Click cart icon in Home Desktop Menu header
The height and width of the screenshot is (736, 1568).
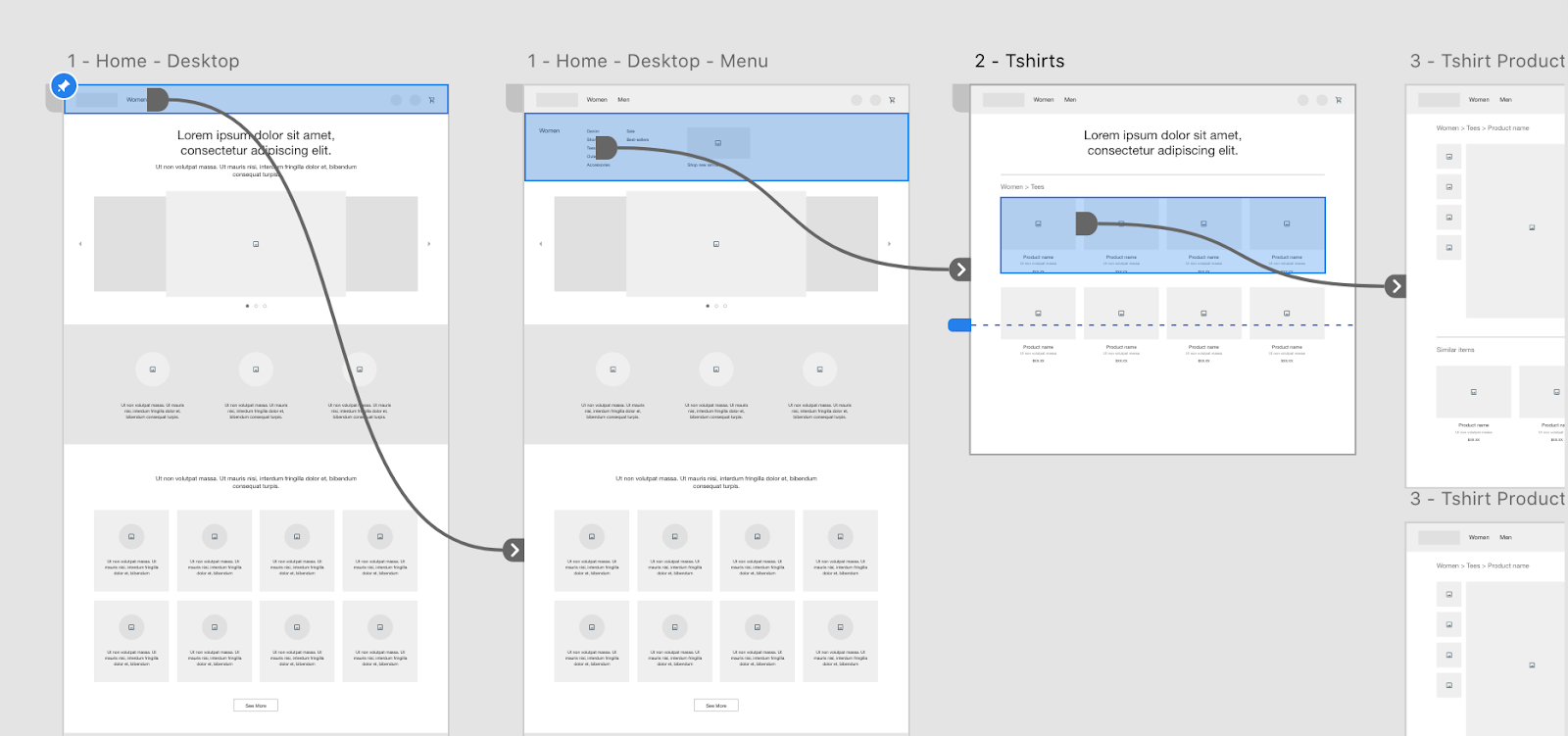point(892,100)
